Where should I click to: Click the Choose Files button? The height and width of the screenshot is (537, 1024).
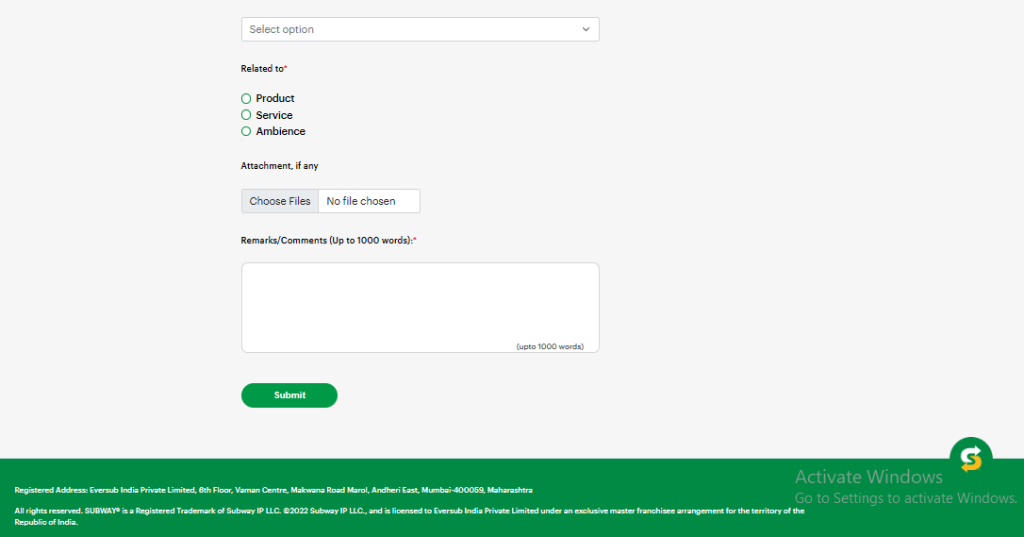280,201
